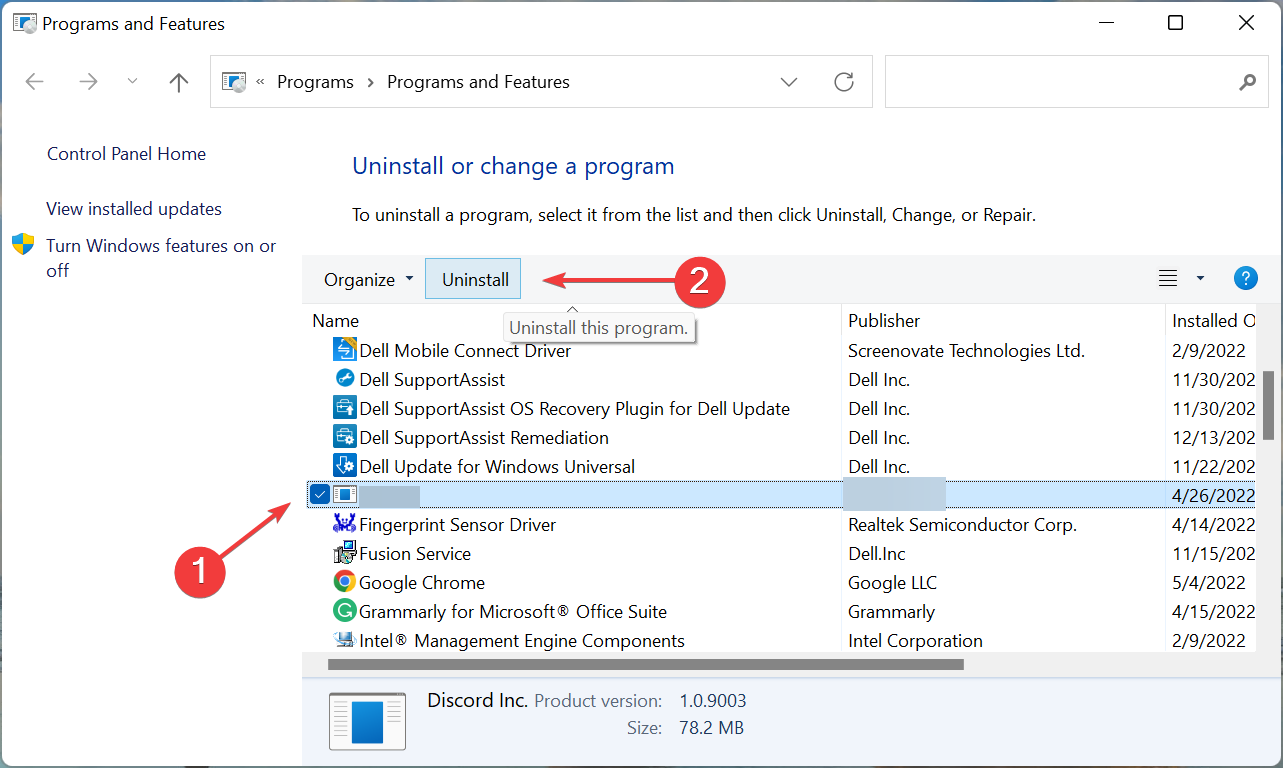
Task: Select the Fusion Service row name
Action: pos(415,554)
